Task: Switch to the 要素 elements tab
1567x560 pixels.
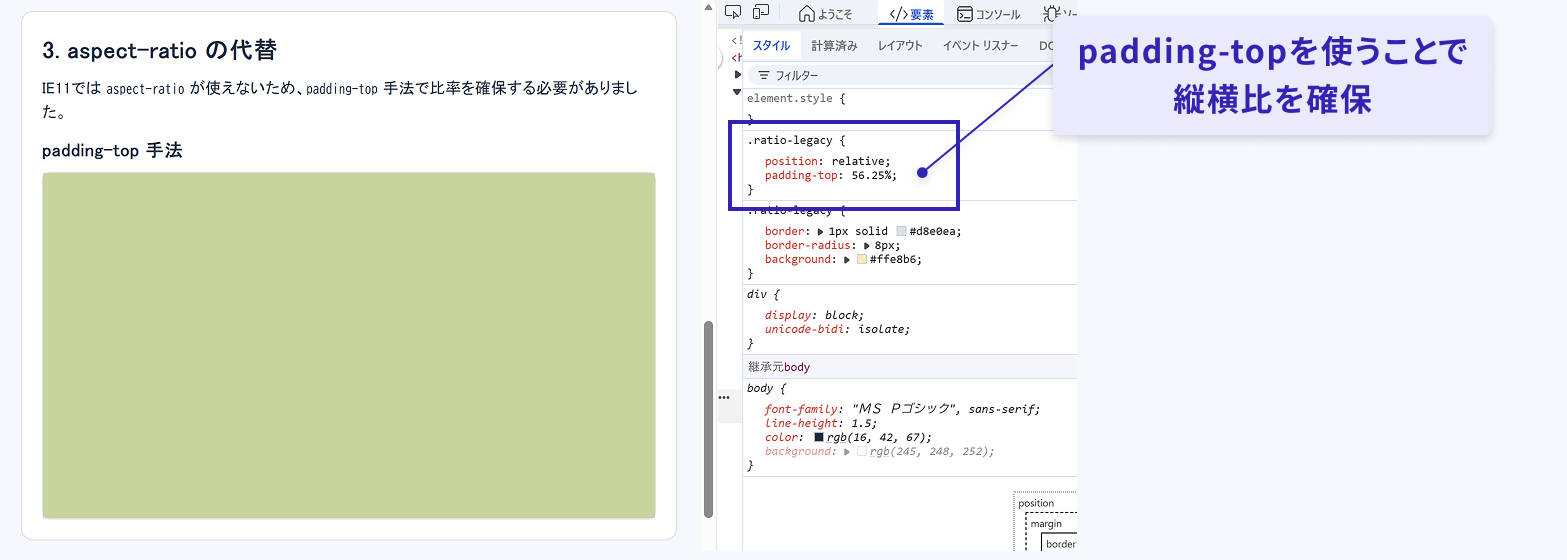Action: [911, 14]
